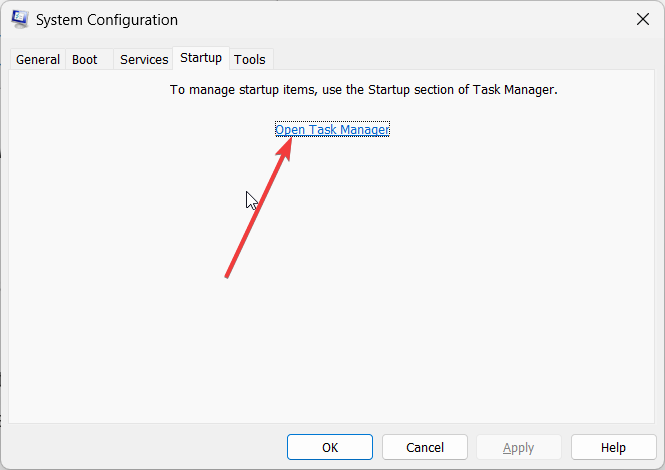Viewport: 665px width, 470px height.
Task: Click the empty button bar area left of OK
Action: tap(144, 447)
